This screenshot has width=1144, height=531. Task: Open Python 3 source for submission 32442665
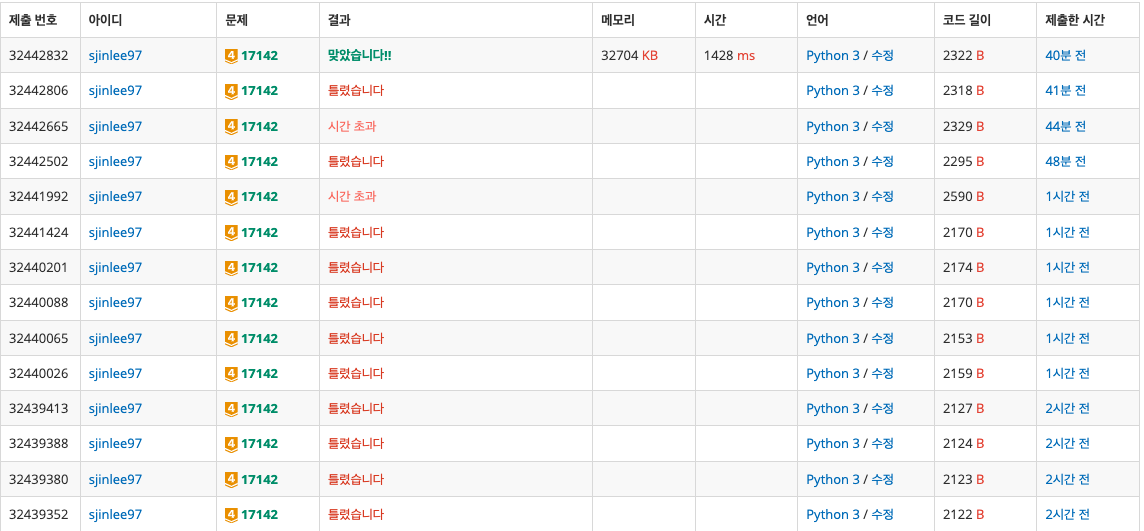[x=832, y=126]
